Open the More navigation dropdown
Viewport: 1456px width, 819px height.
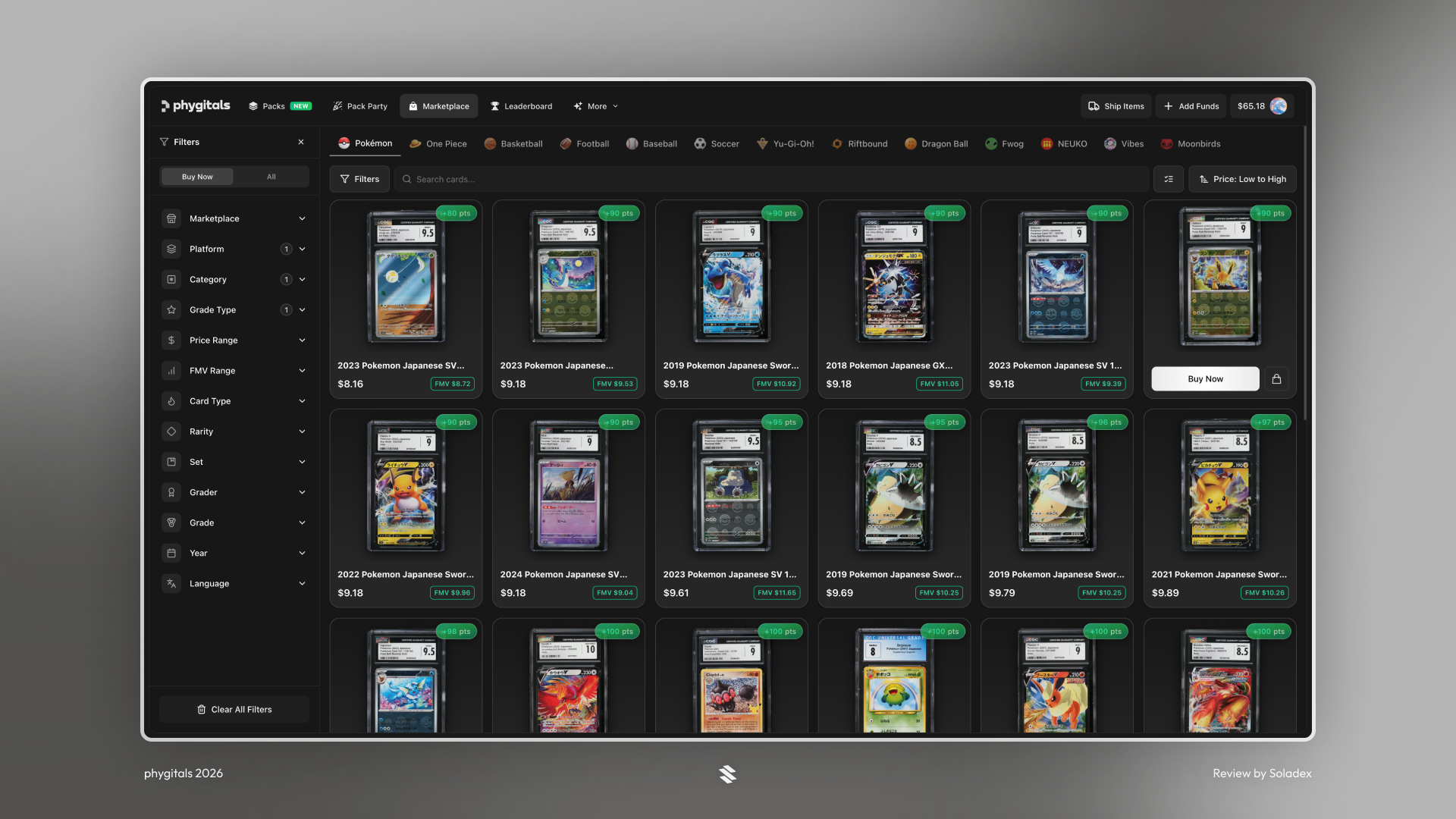click(596, 106)
